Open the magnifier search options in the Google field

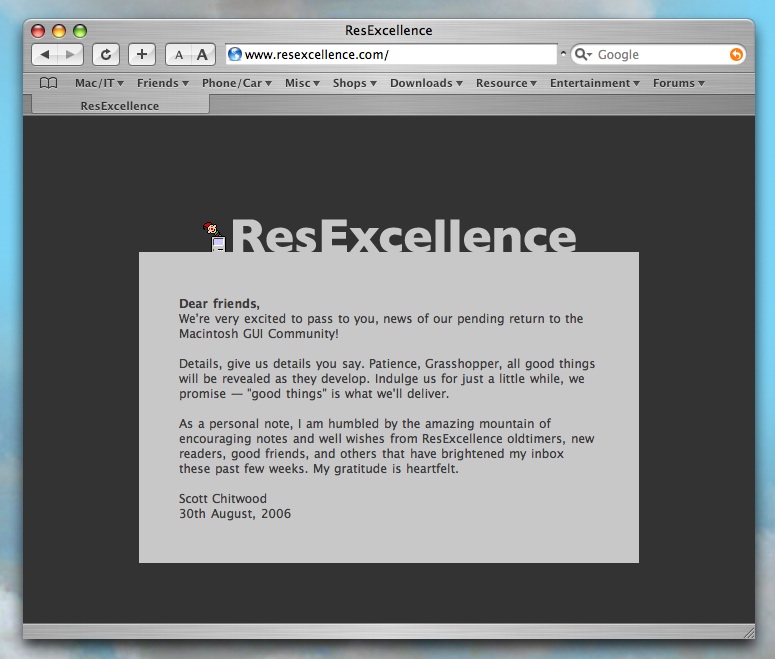(583, 54)
